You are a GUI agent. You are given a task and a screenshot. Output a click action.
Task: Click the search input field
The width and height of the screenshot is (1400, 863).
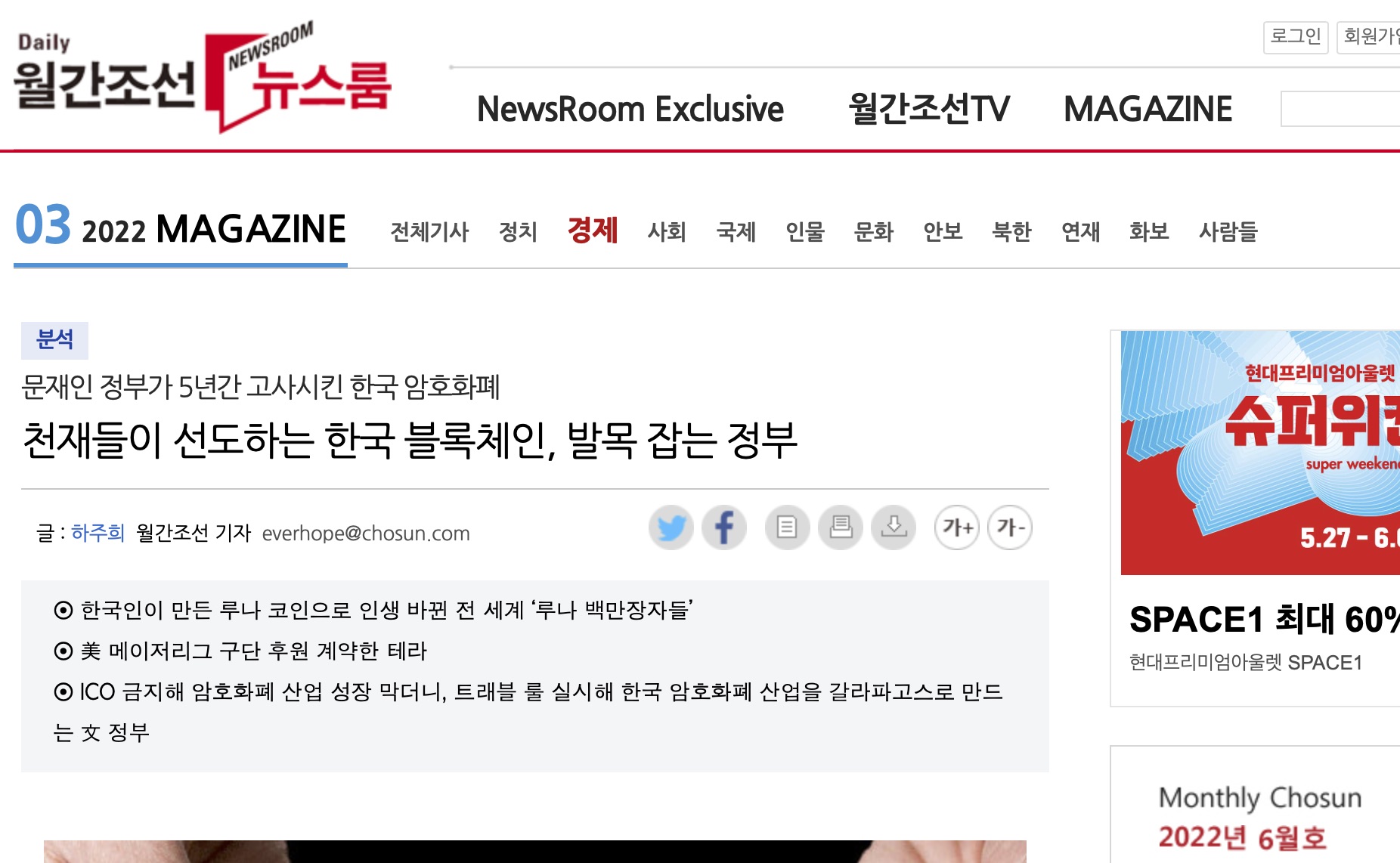(1340, 109)
